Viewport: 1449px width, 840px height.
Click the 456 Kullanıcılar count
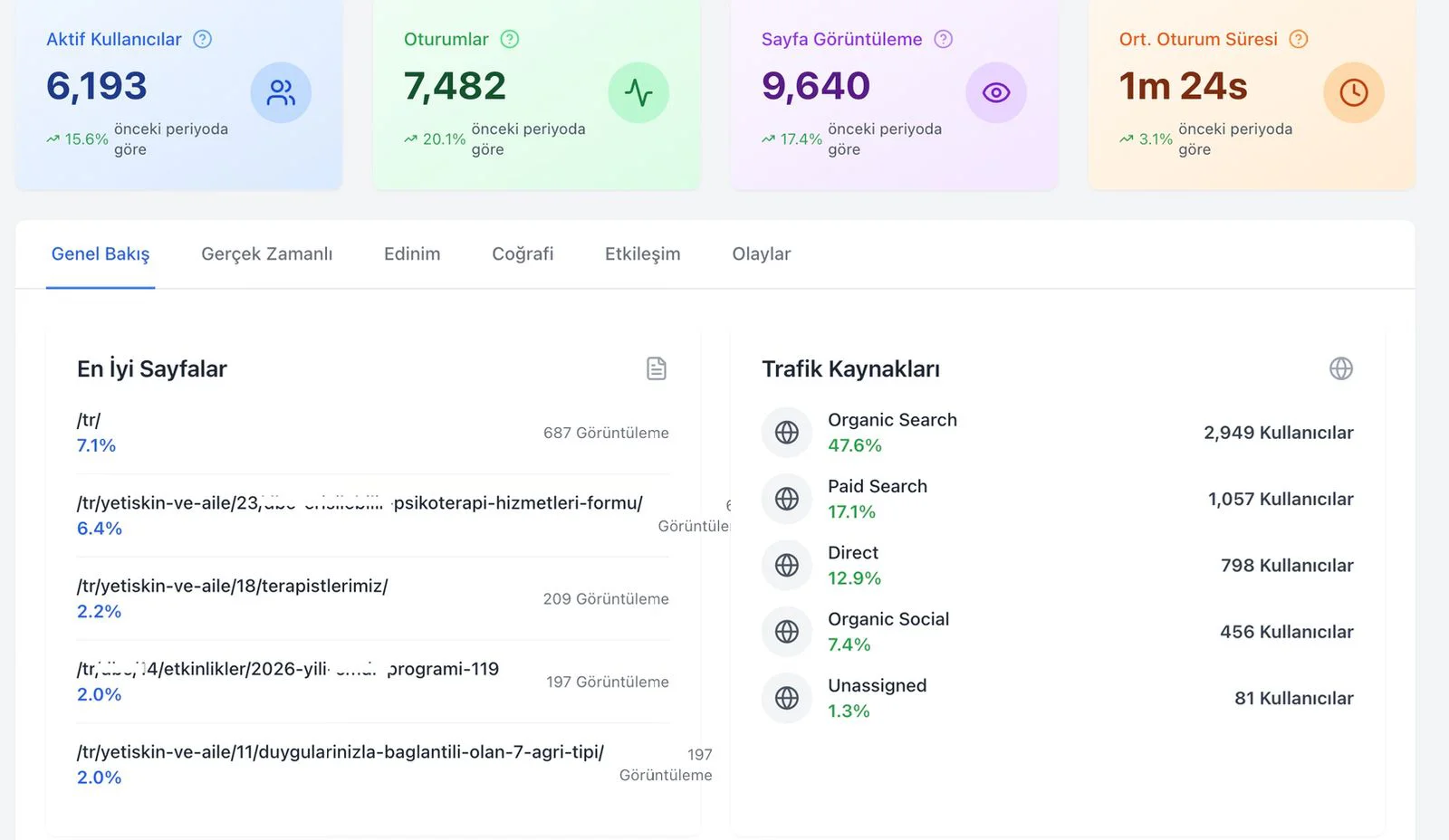coord(1287,632)
